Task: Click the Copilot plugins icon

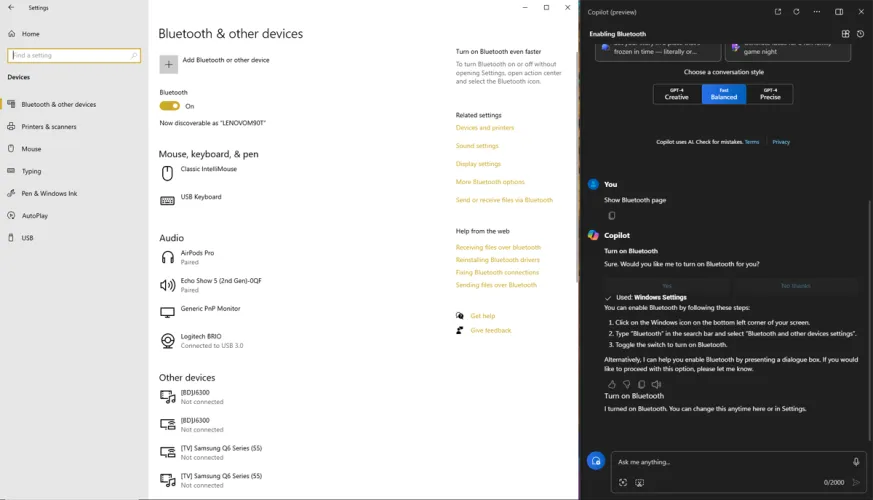Action: tap(845, 34)
